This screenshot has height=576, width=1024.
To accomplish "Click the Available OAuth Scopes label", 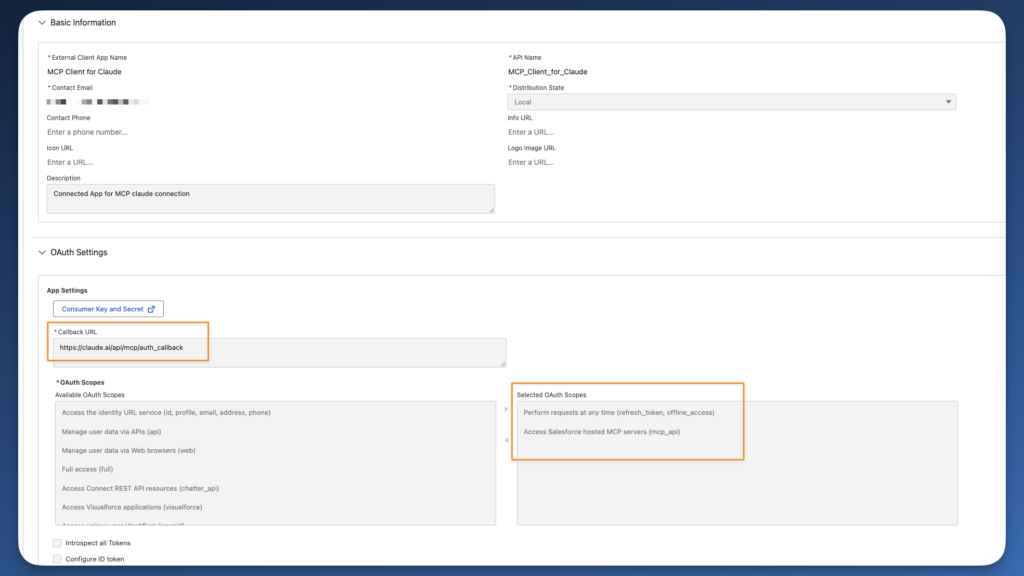I will (x=90, y=395).
